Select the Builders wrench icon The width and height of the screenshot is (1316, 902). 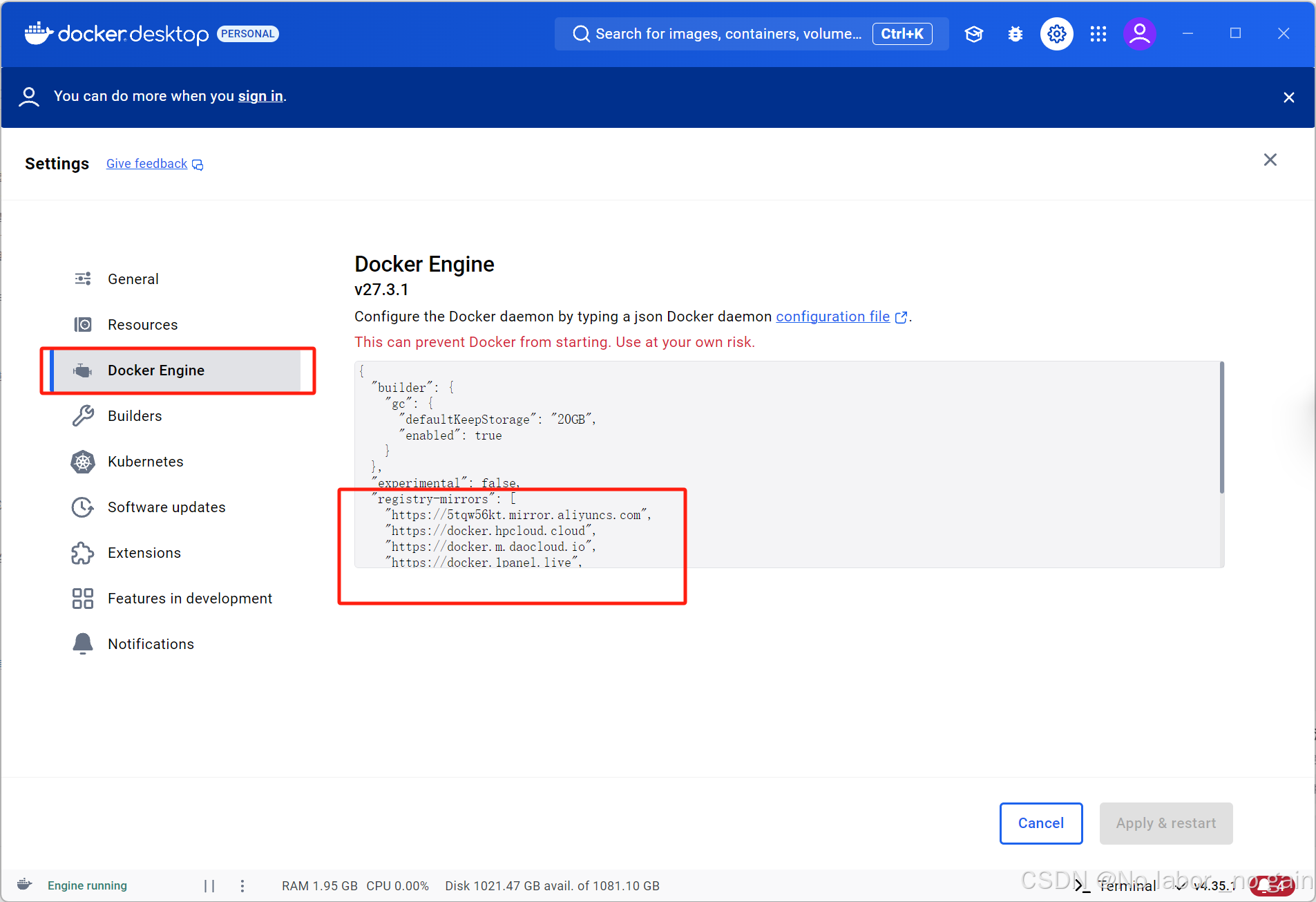(x=82, y=415)
